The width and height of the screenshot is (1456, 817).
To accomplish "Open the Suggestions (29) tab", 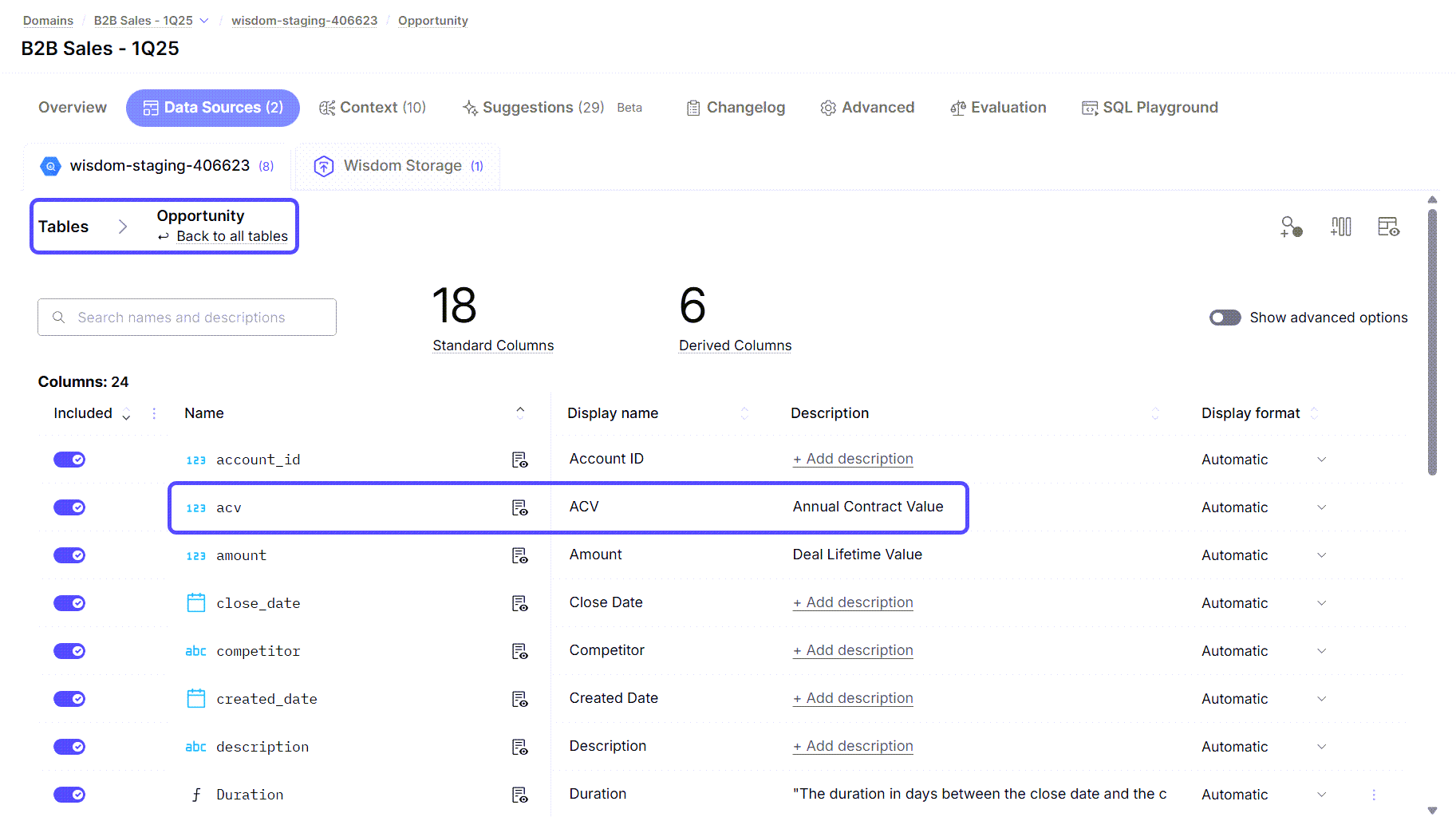I will [x=533, y=108].
